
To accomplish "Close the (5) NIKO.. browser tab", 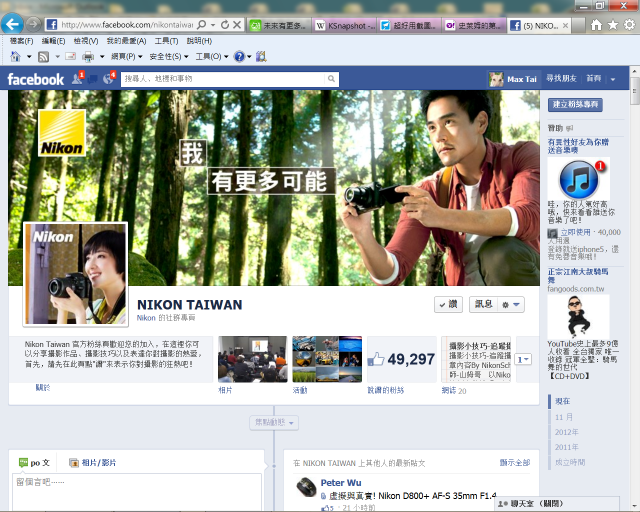I will (x=565, y=25).
